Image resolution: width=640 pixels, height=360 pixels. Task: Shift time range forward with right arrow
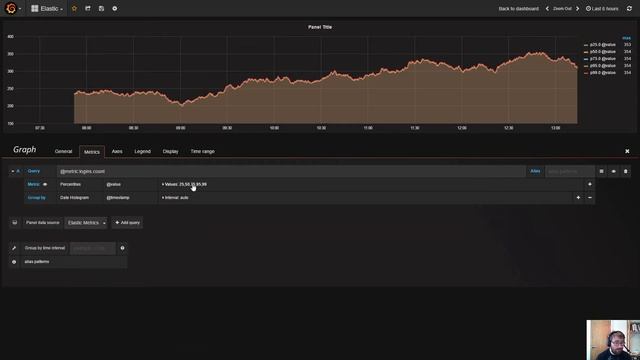click(x=577, y=9)
